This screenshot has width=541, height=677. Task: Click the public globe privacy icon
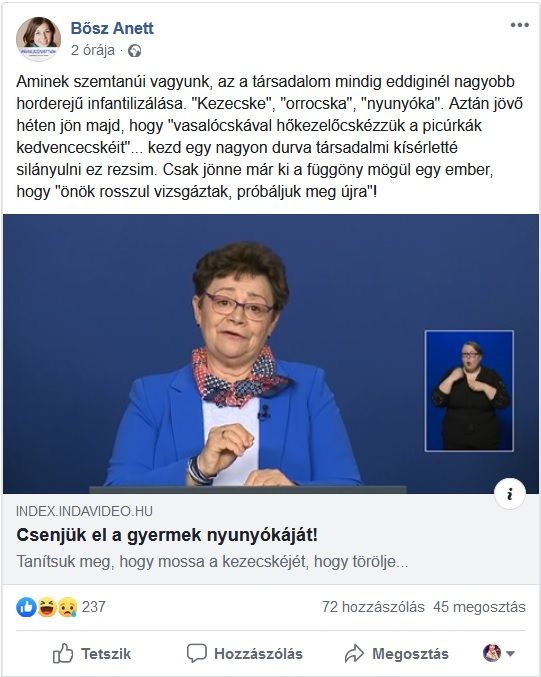tap(135, 51)
